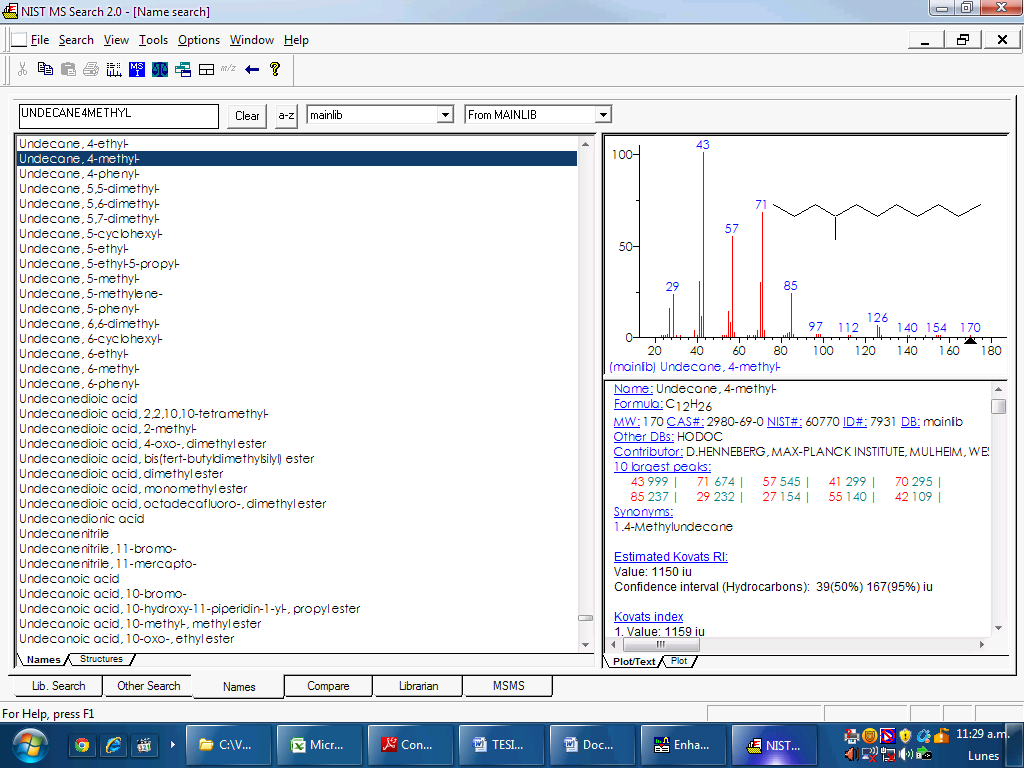Click the spectrum peak list toolbar icon
Screen dimensions: 1024x768
pyautogui.click(x=114, y=69)
